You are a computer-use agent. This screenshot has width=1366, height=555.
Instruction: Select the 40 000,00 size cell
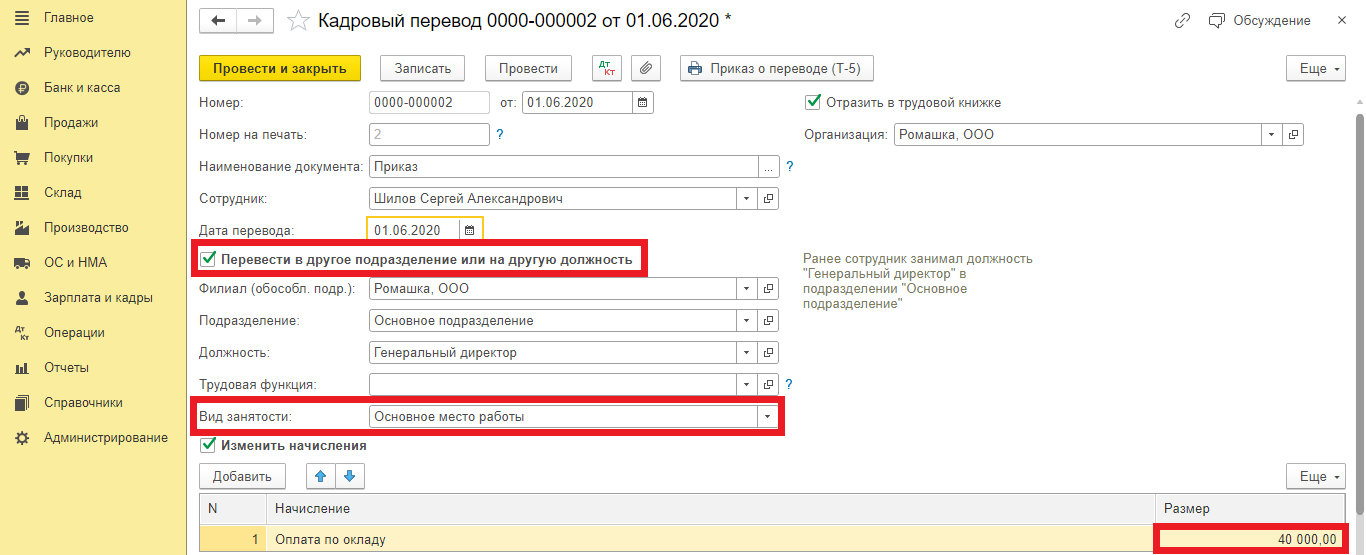[1252, 539]
